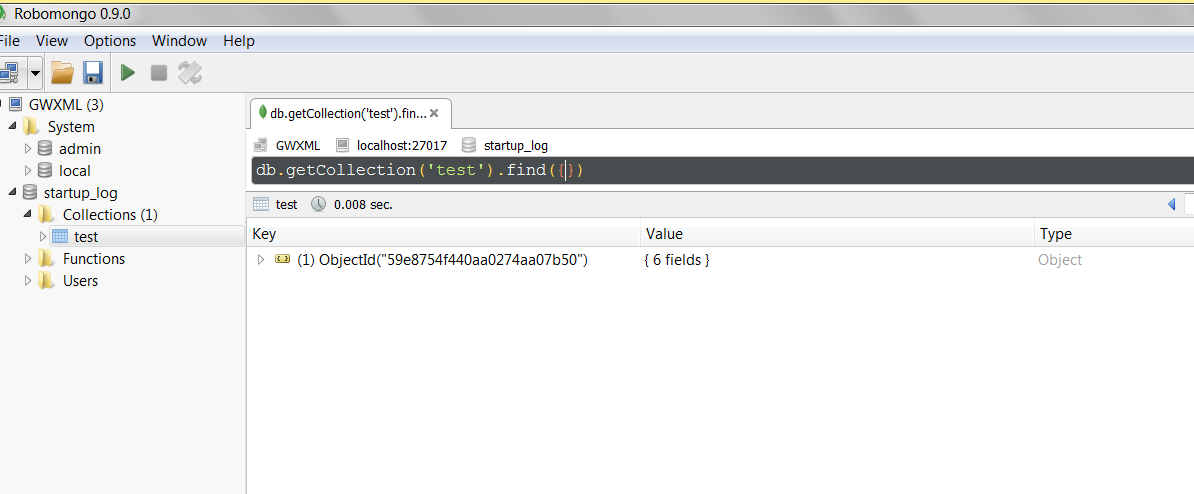Collapse the startup_log database
Image resolution: width=1194 pixels, height=494 pixels.
coord(12,193)
